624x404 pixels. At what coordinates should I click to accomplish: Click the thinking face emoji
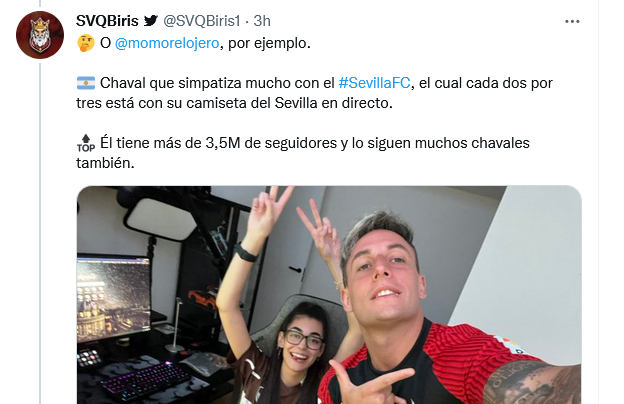(x=86, y=43)
